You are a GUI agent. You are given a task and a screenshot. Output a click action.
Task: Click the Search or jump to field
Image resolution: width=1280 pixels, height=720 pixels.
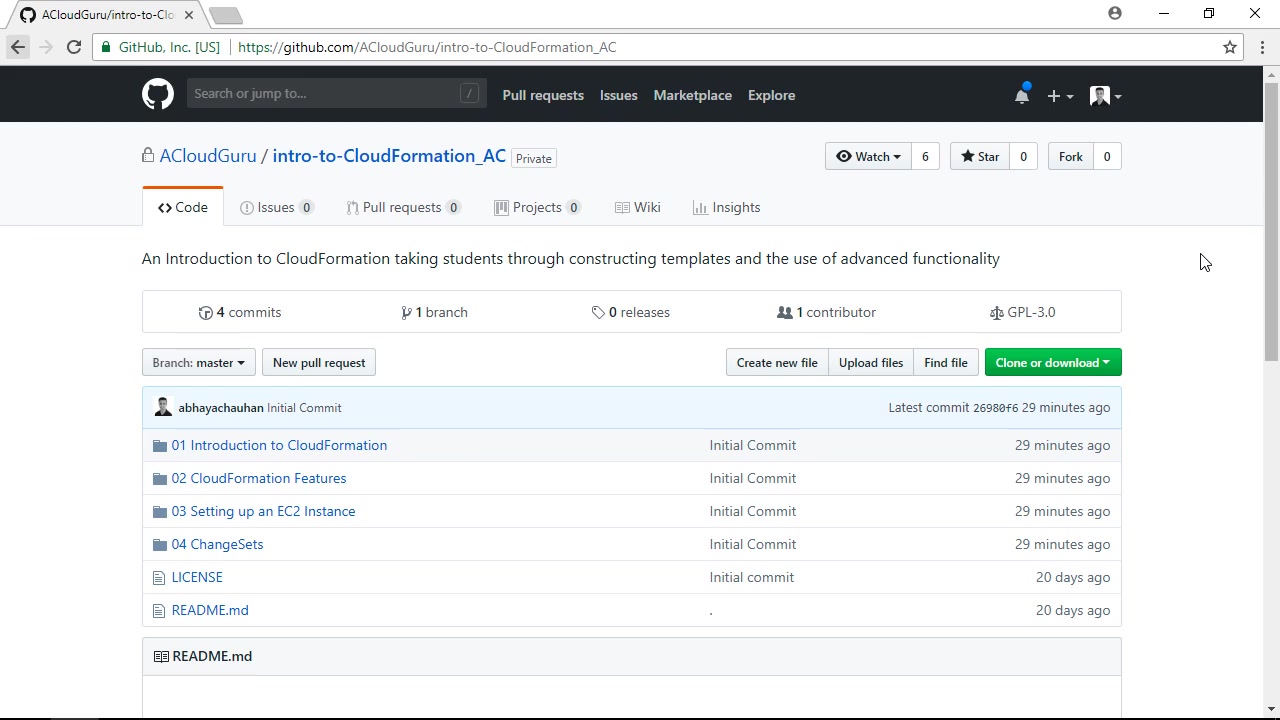coord(326,93)
